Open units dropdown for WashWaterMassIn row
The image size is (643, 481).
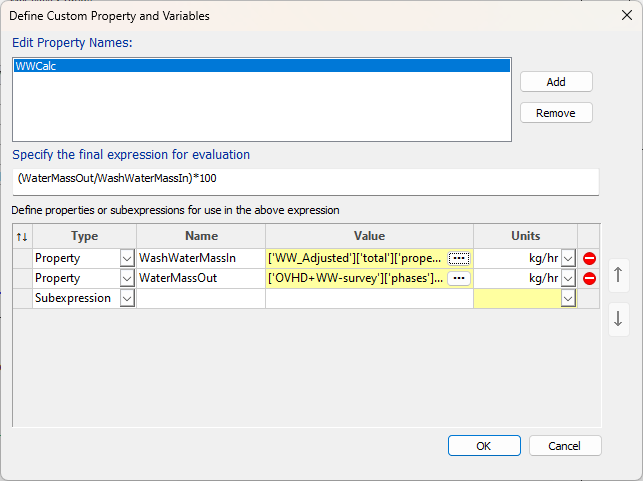(x=568, y=259)
